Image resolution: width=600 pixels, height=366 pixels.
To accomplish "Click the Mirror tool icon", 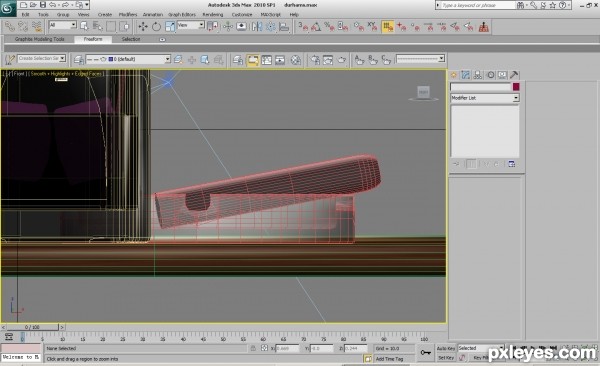I will pyautogui.click(x=257, y=26).
